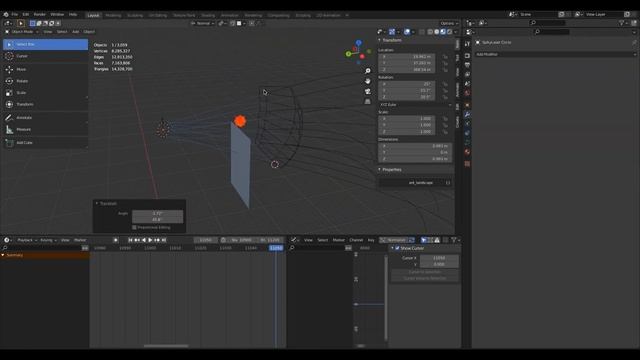Click the Location X value field
The image size is (640, 360).
click(407, 57)
